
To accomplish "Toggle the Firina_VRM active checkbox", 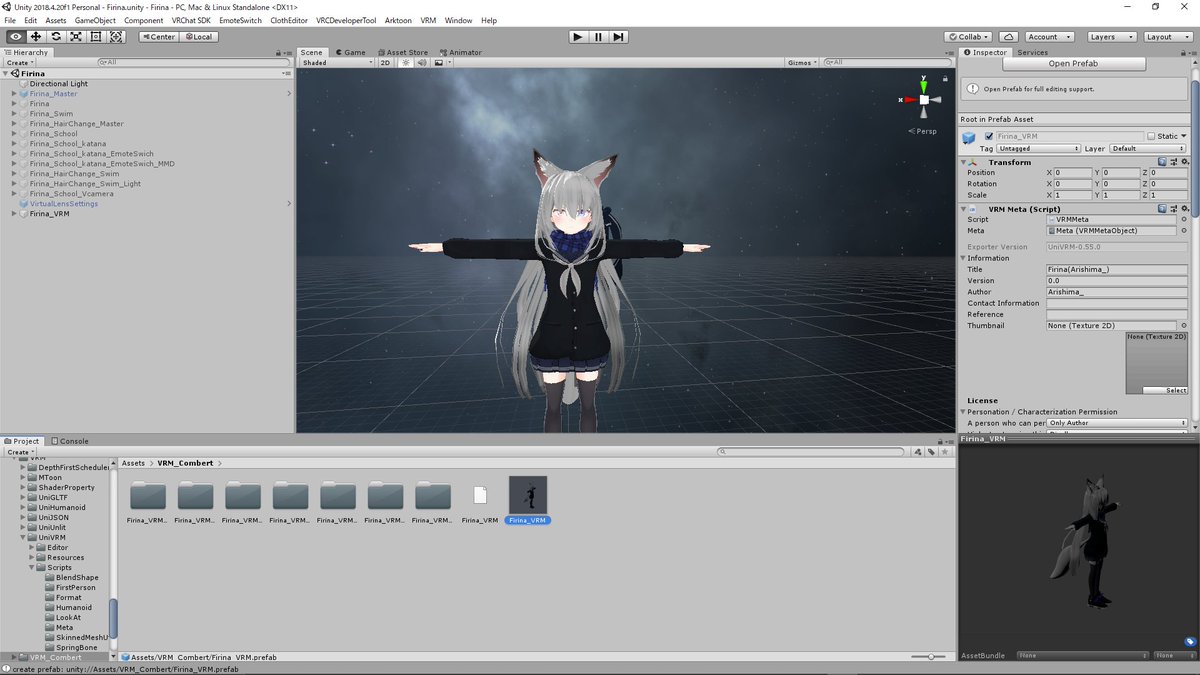I will click(989, 136).
